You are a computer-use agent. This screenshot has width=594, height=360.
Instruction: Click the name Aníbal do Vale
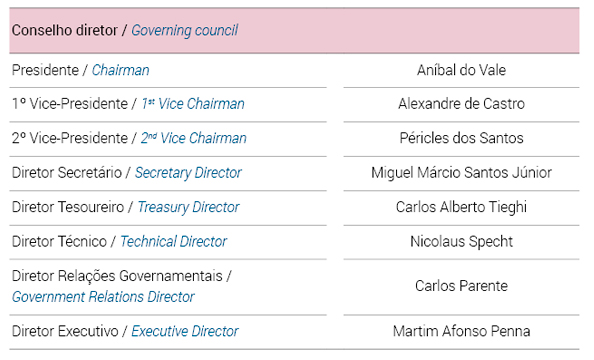(461, 70)
